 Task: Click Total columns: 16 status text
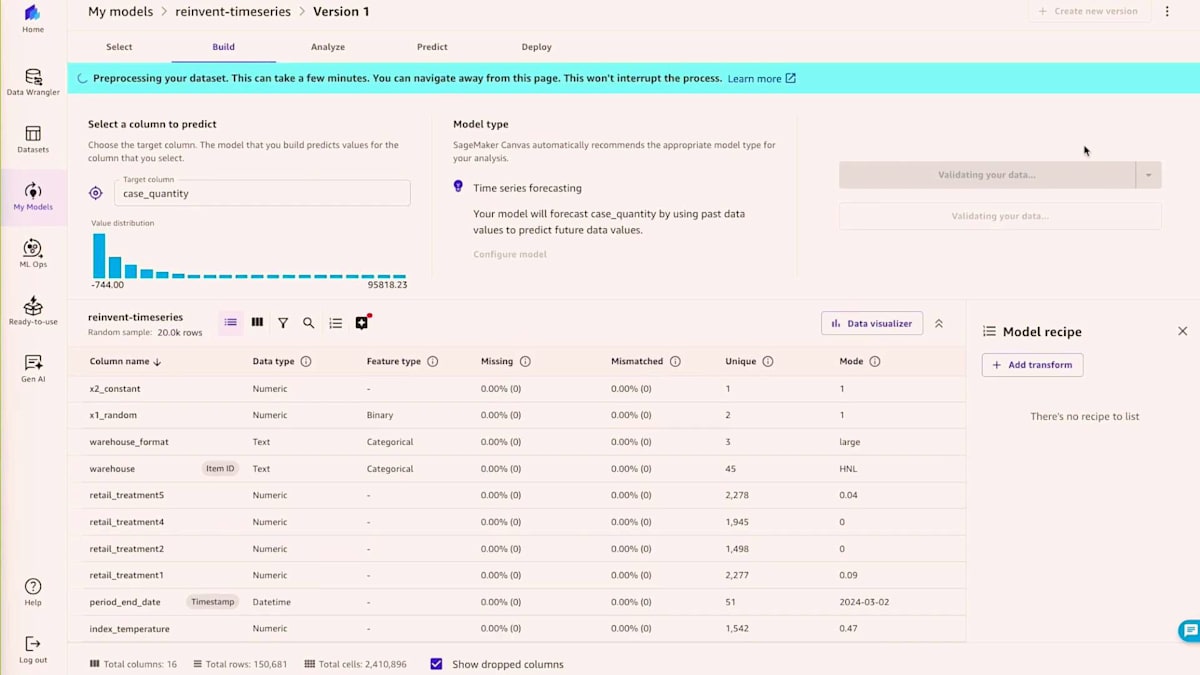[x=133, y=664]
